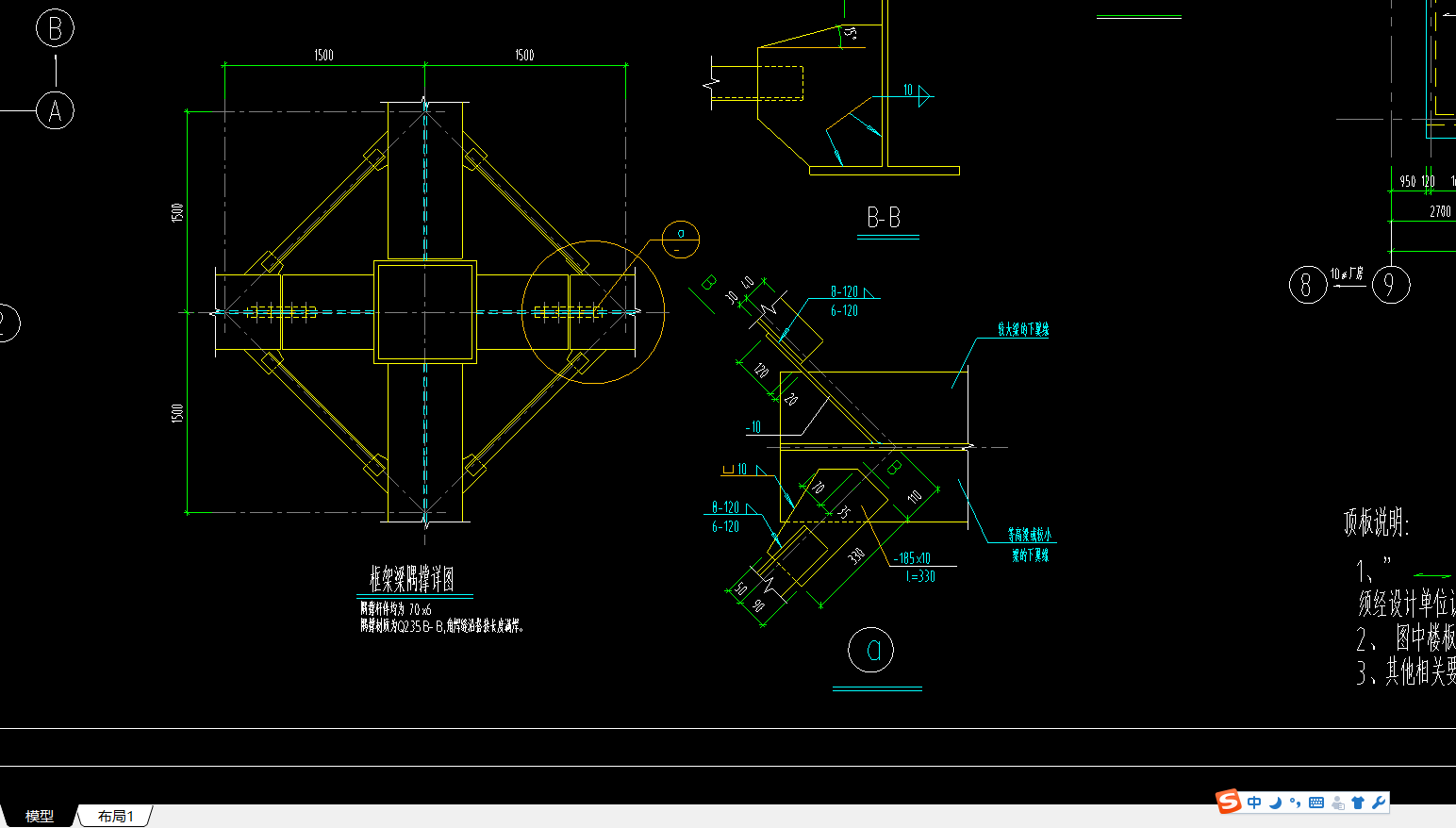Select the 330 aligned dimension text
This screenshot has width=1456, height=828.
(855, 555)
